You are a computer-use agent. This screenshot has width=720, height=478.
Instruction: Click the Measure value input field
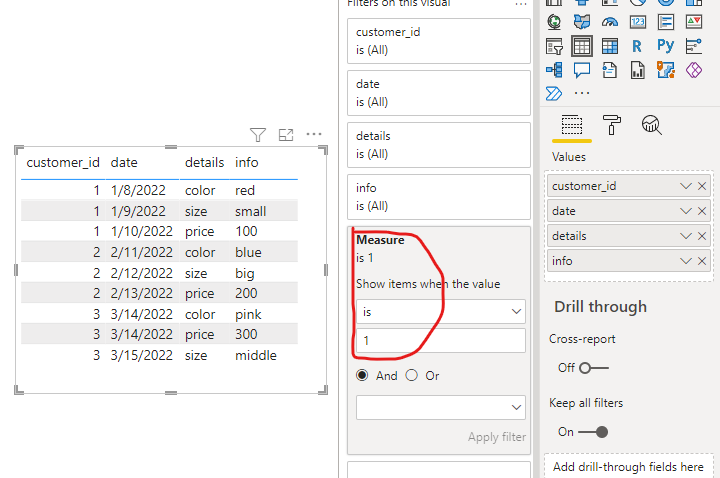tap(440, 341)
